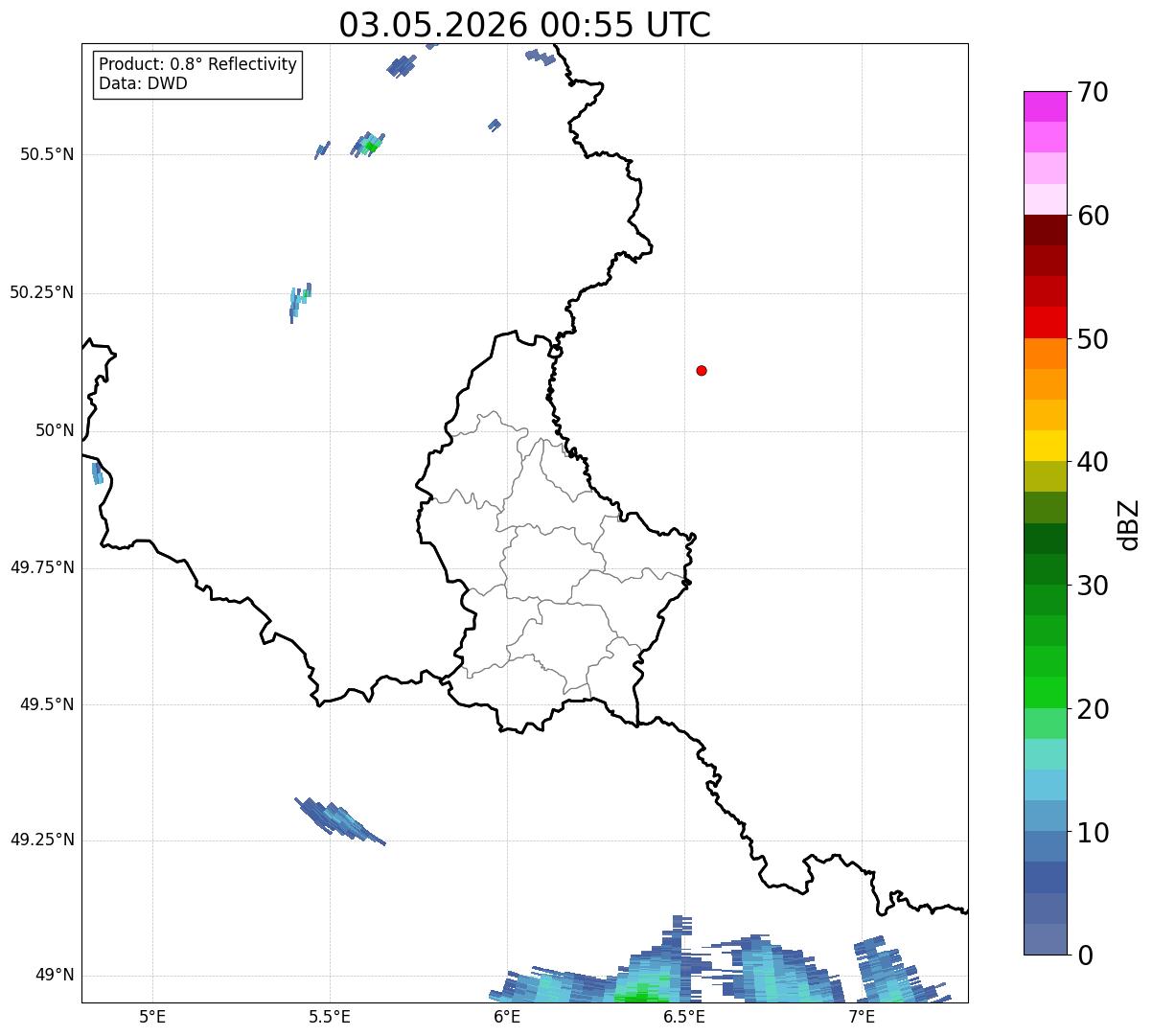Click the 5°E longitude tick label
Image resolution: width=1152 pixels, height=1036 pixels.
click(x=152, y=1016)
